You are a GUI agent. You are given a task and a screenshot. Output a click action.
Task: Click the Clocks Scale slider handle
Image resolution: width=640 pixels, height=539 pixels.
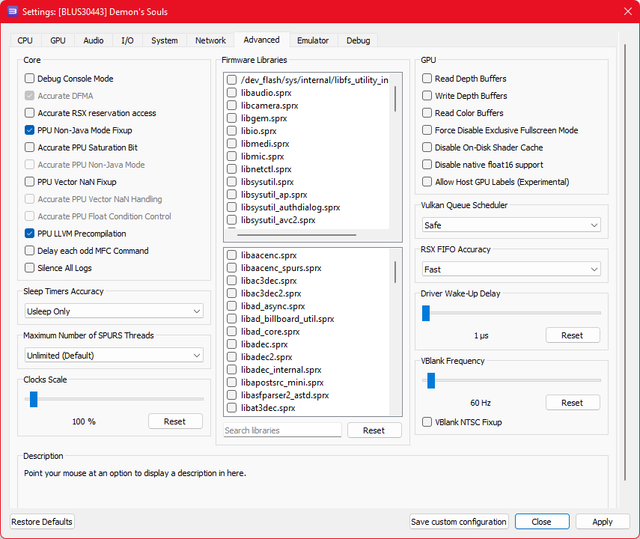point(33,399)
